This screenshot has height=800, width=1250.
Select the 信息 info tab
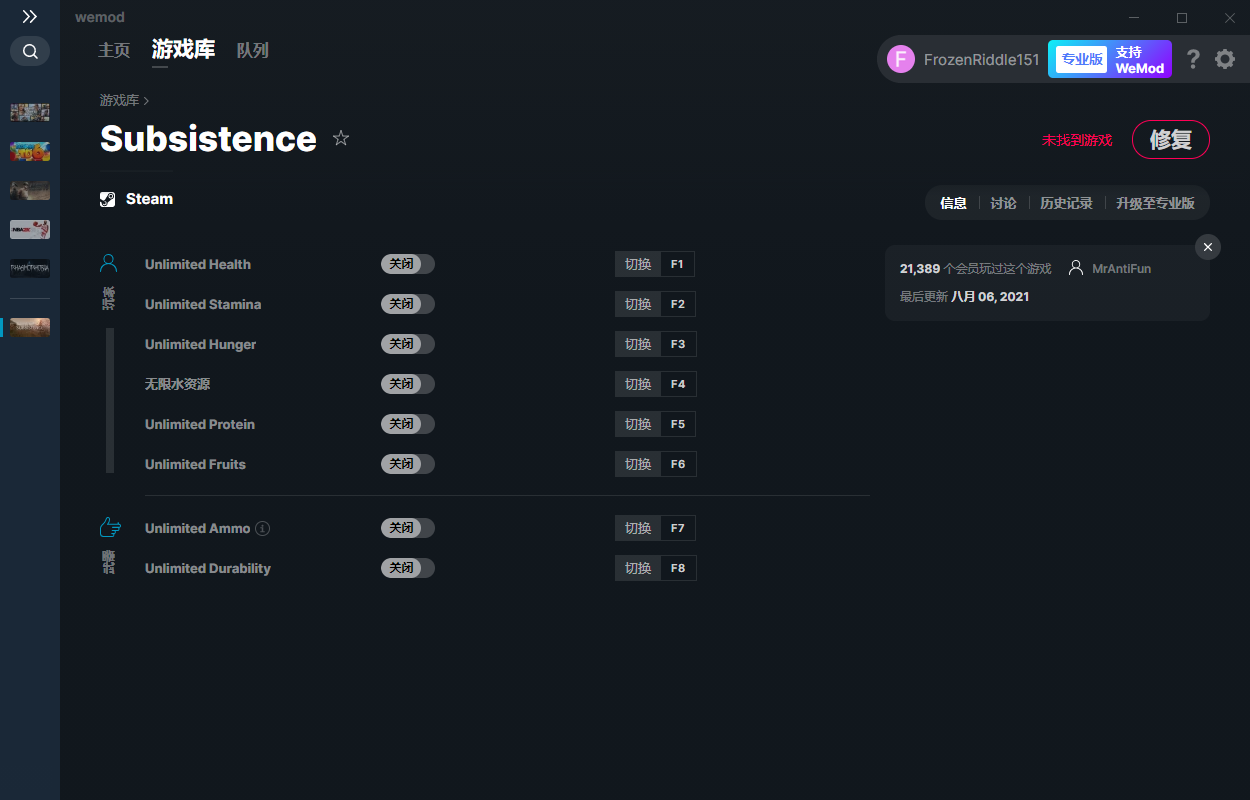click(x=953, y=203)
